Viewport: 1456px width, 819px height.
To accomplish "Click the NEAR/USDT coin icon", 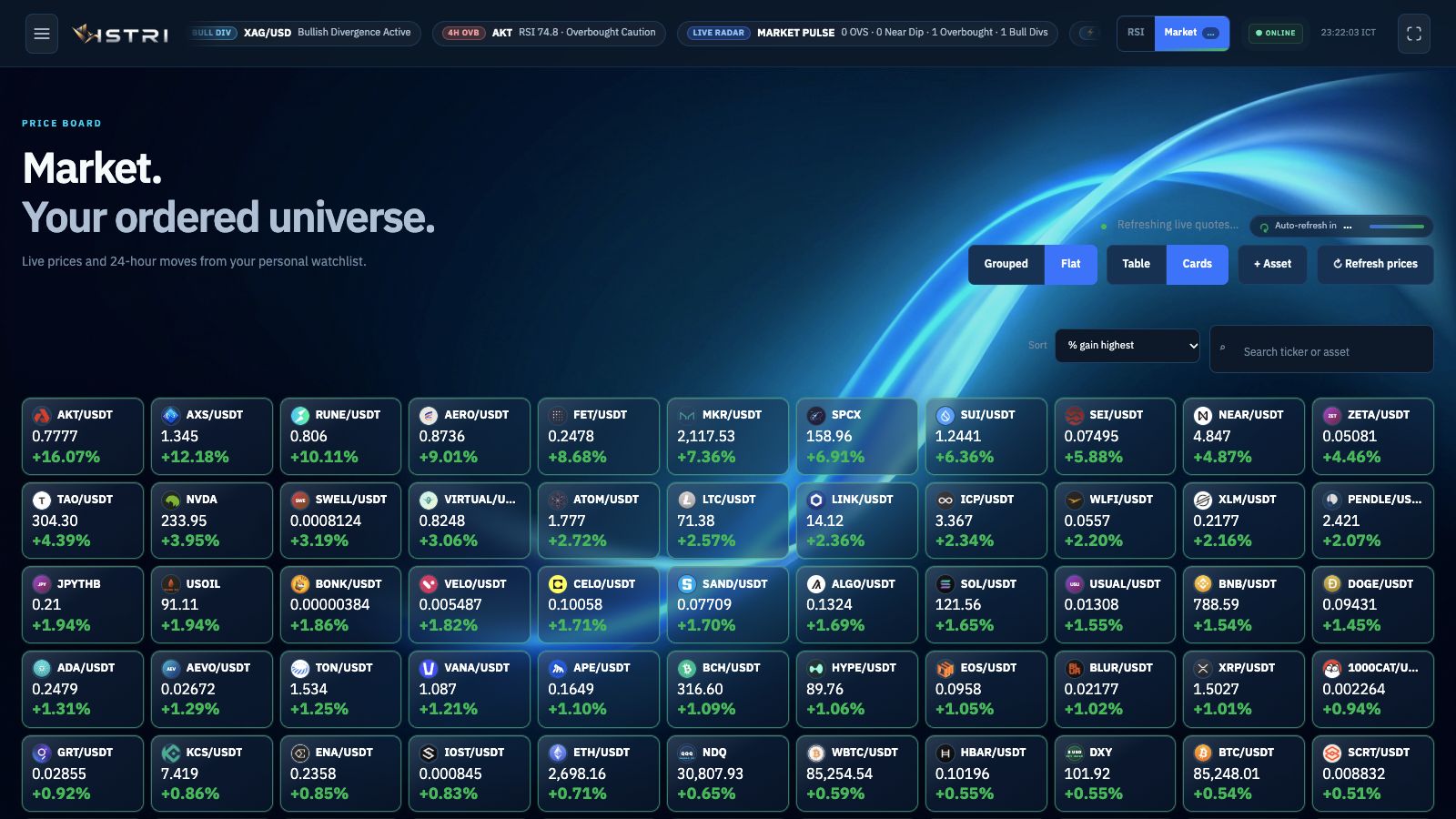I will (x=1203, y=415).
